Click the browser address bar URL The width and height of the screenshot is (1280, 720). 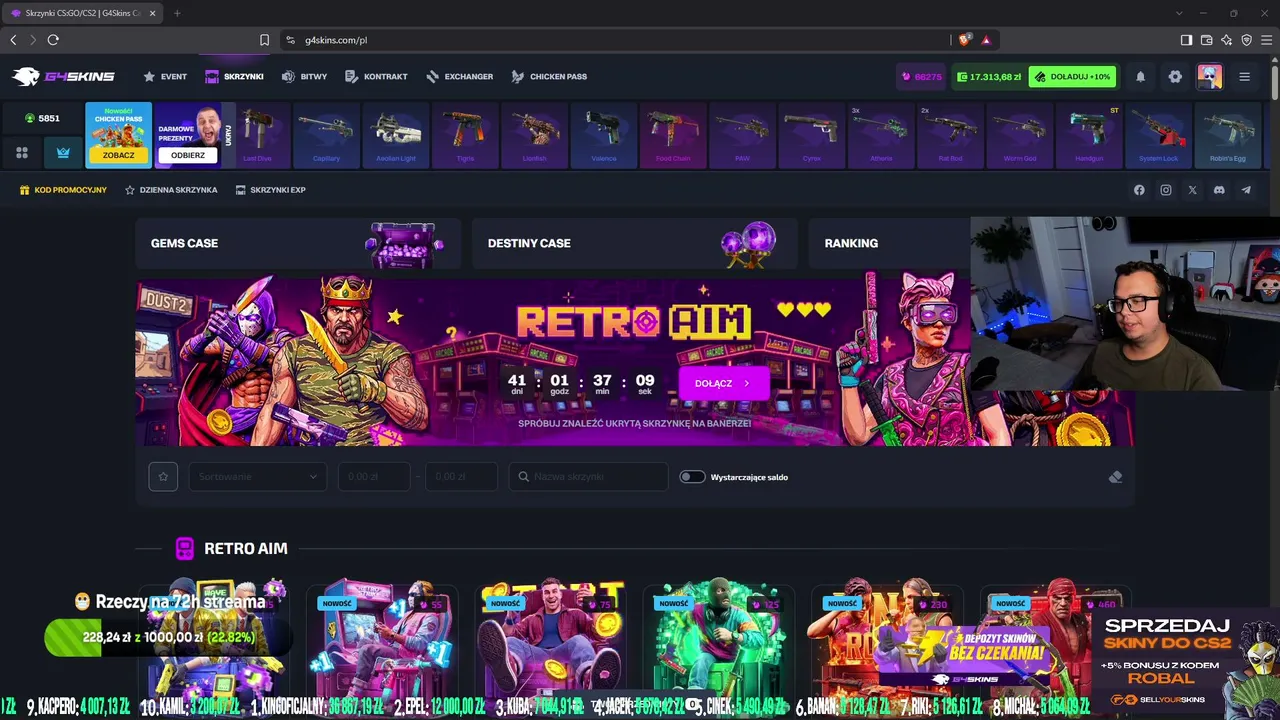(x=335, y=40)
